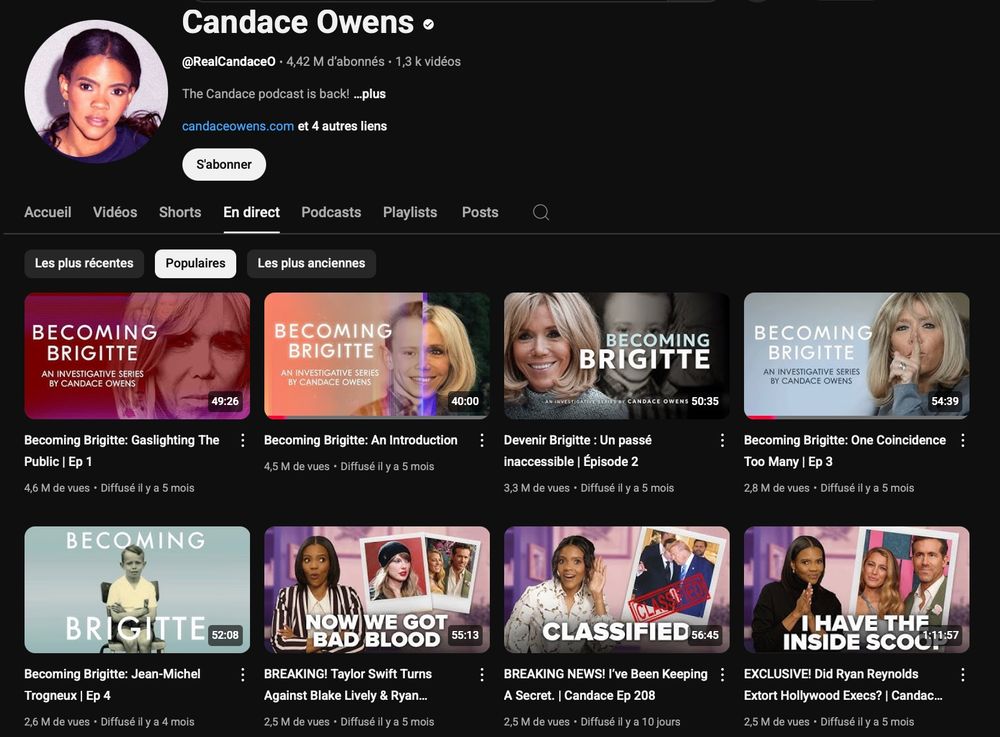Image resolution: width=1000 pixels, height=737 pixels.
Task: Switch to the Podcasts tab
Action: tap(331, 212)
